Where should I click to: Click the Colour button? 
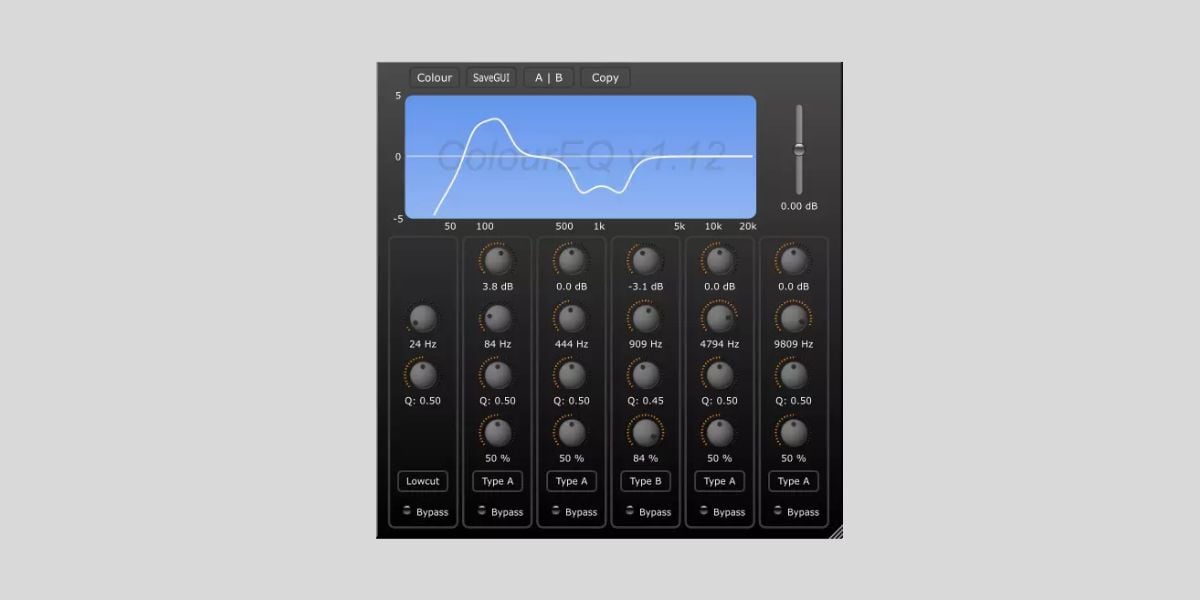pos(434,77)
